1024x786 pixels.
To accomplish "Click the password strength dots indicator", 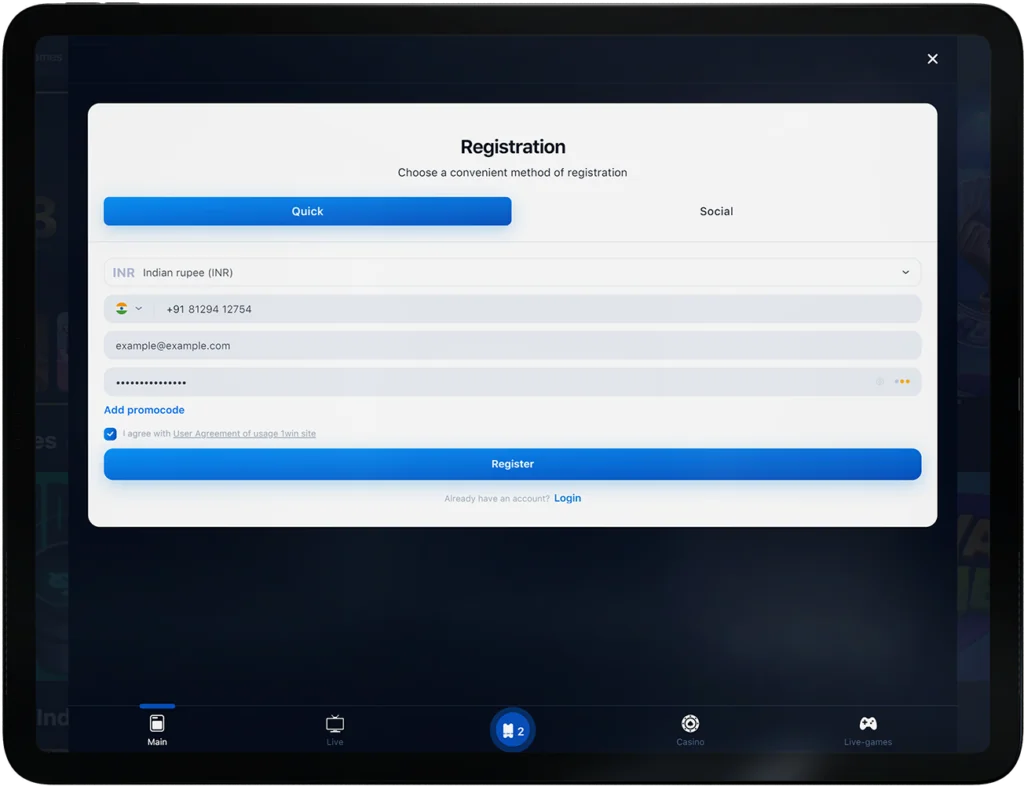I will pyautogui.click(x=902, y=382).
